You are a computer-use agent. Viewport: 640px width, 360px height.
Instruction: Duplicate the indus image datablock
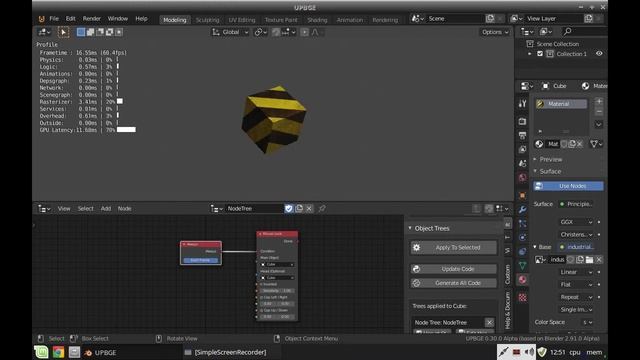click(580, 260)
